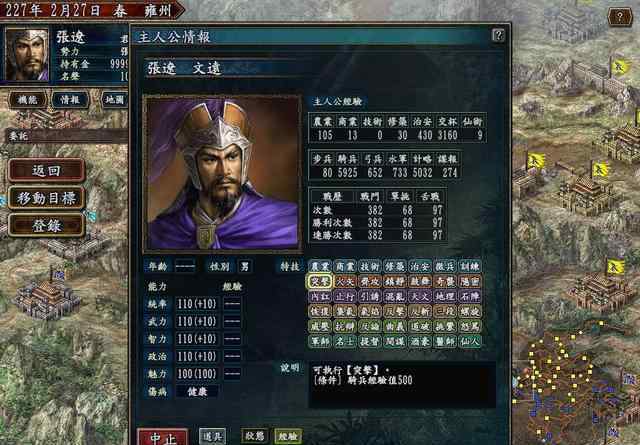Click the red 中止 button
The height and width of the screenshot is (445, 640).
tap(163, 437)
